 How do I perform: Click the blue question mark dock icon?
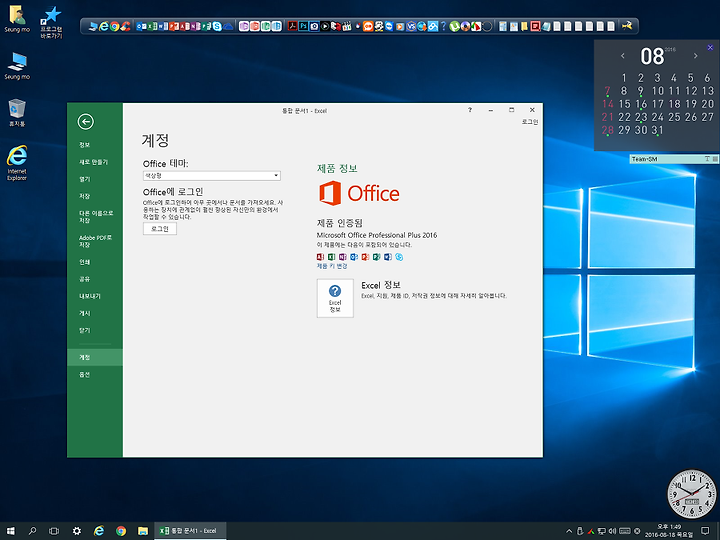pos(443,26)
